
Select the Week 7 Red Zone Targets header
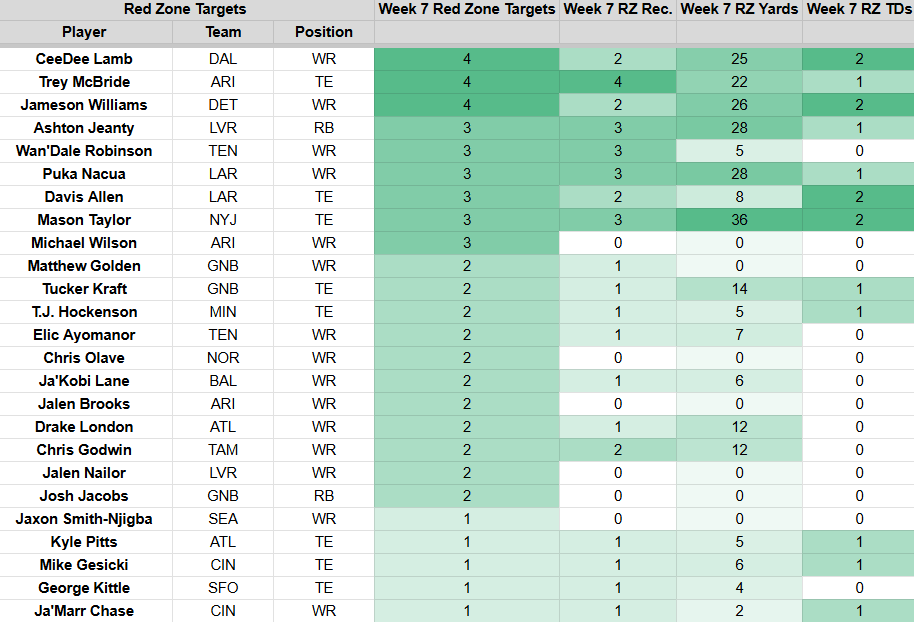[467, 9]
